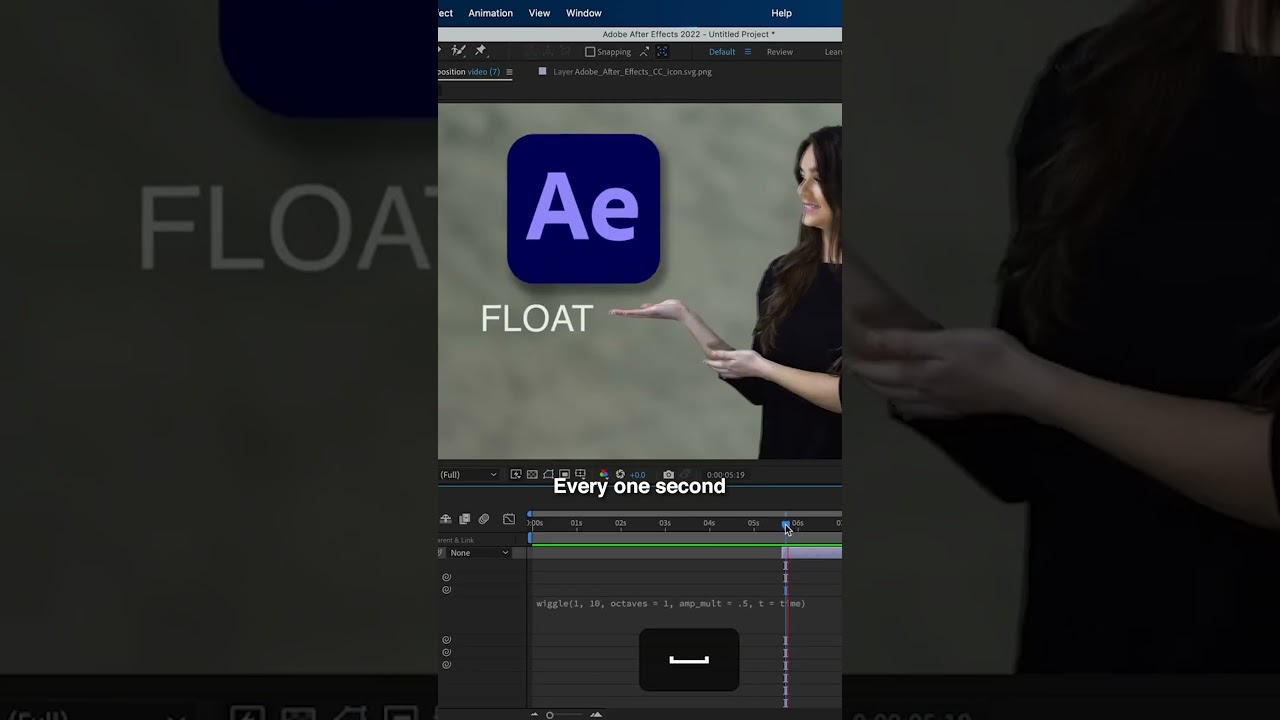The width and height of the screenshot is (1280, 720).
Task: Select the FLOAT text in viewer
Action: [x=537, y=319]
